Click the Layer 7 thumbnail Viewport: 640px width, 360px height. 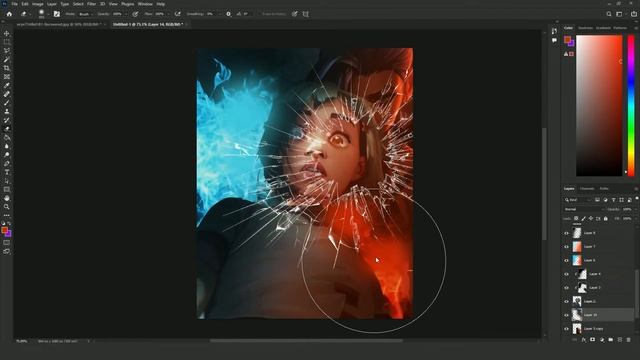click(577, 247)
